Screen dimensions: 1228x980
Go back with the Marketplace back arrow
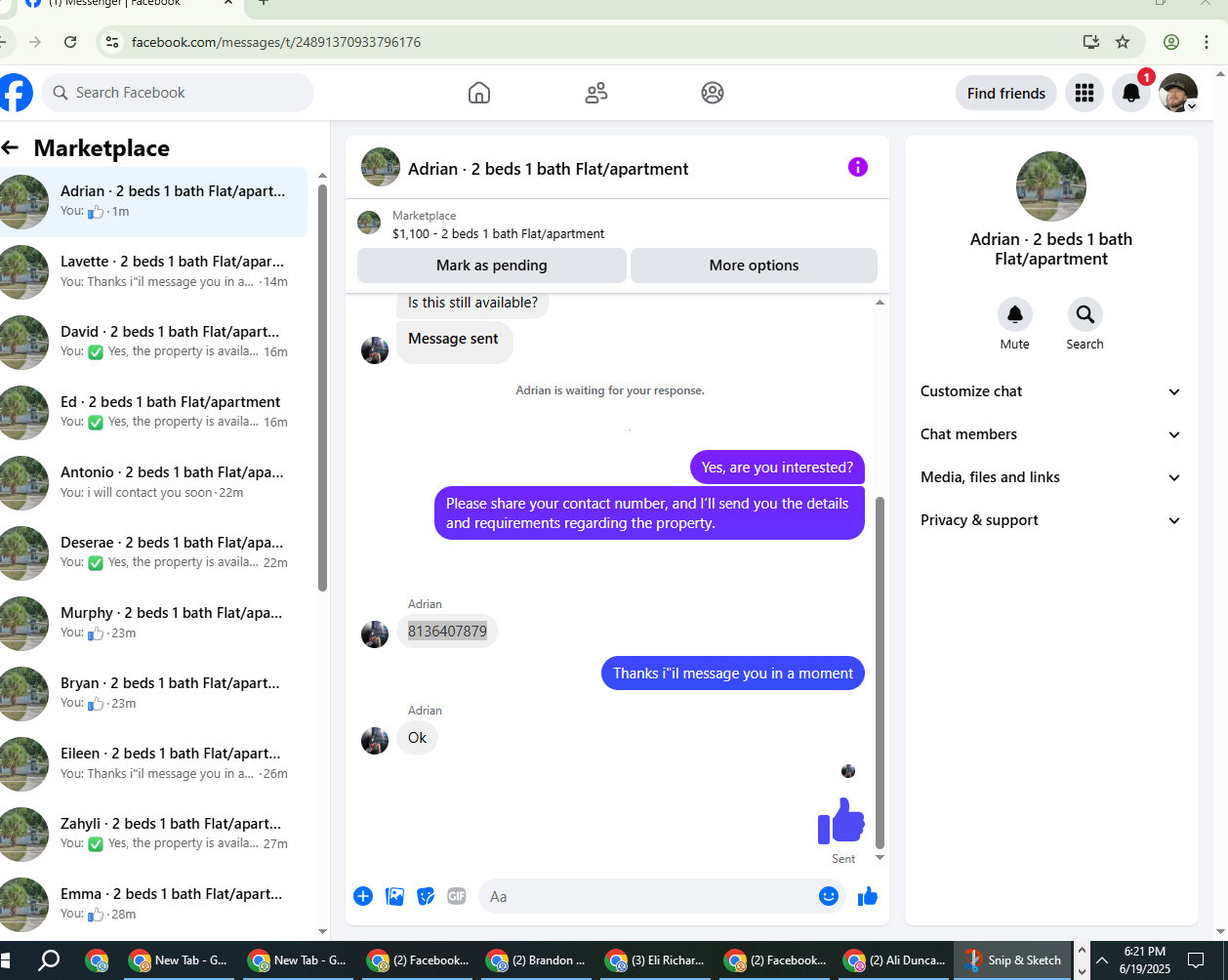11,148
